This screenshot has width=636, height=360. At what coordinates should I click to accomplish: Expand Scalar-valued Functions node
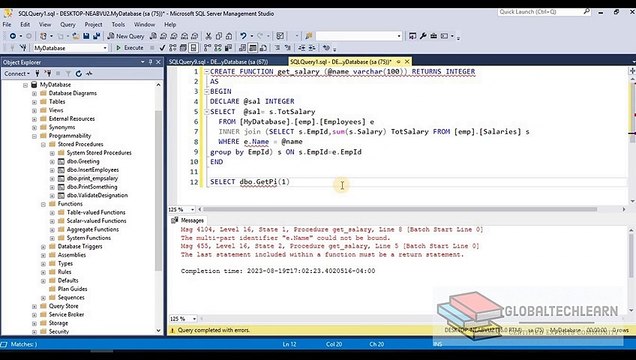pyautogui.click(x=52, y=221)
